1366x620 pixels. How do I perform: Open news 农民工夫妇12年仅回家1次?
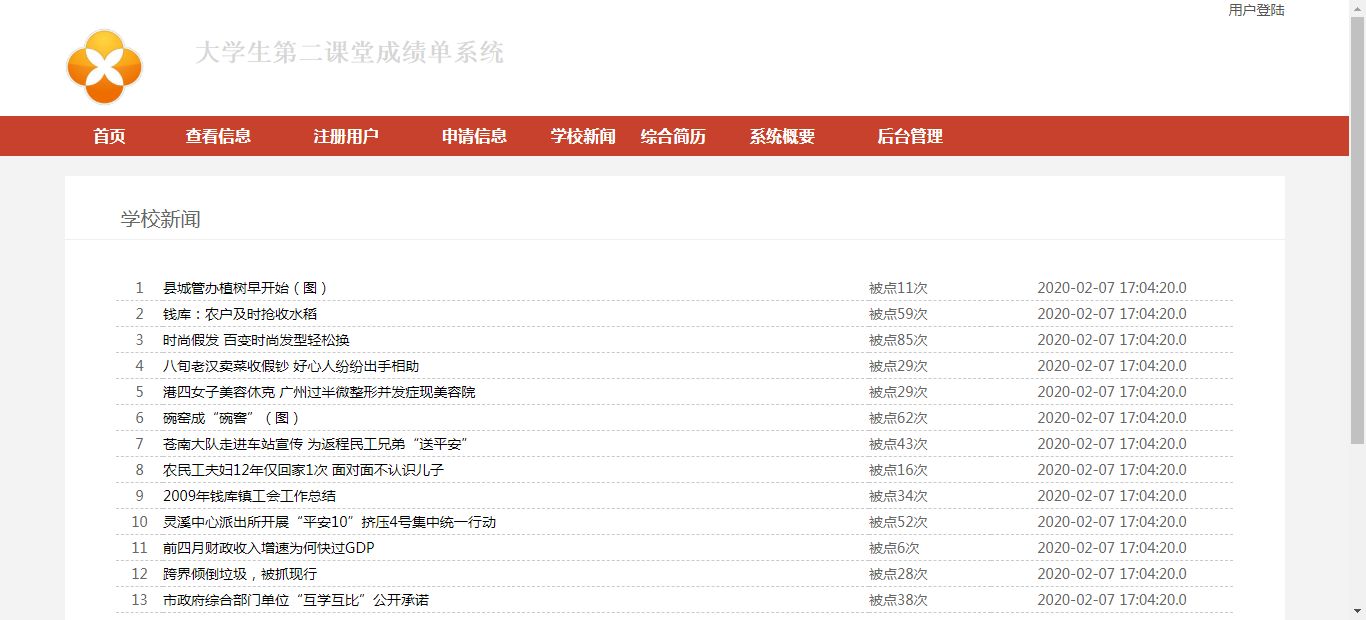(303, 470)
